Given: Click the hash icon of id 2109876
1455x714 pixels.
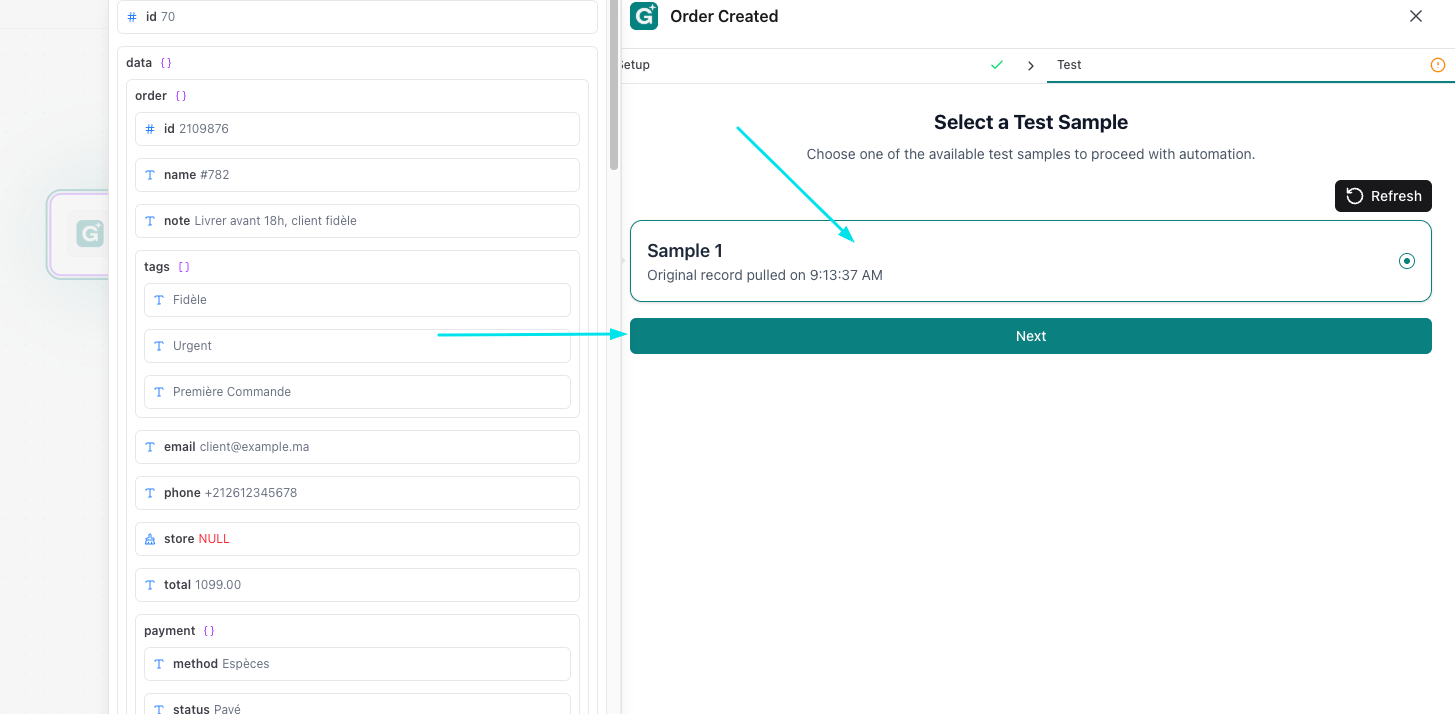Looking at the screenshot, I should coord(150,129).
